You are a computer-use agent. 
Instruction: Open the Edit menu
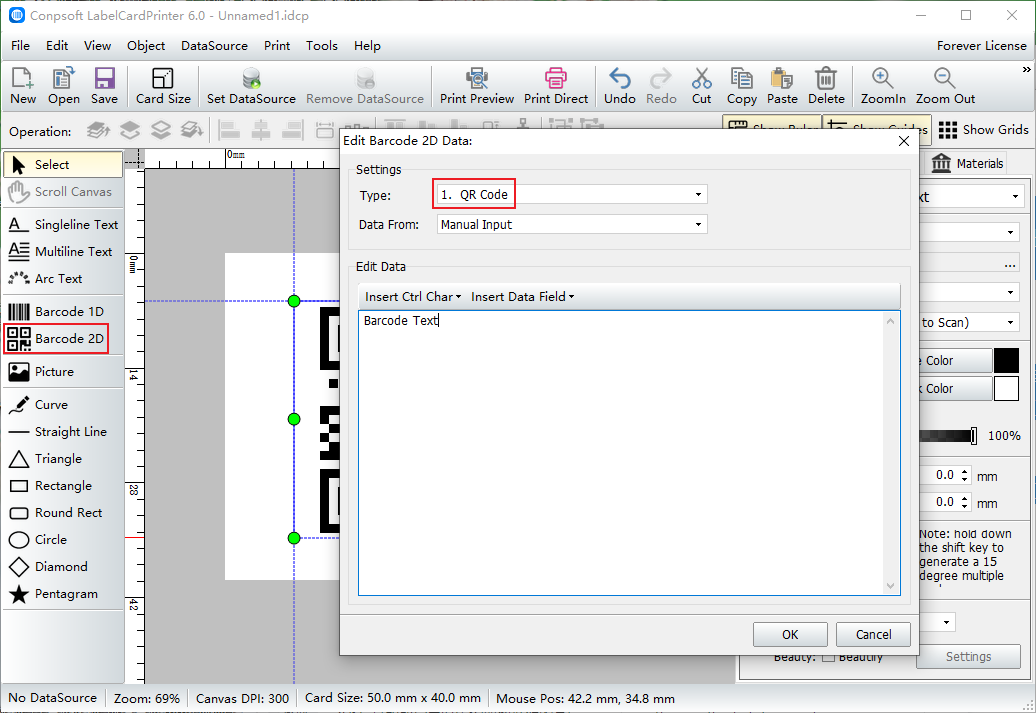(57, 46)
